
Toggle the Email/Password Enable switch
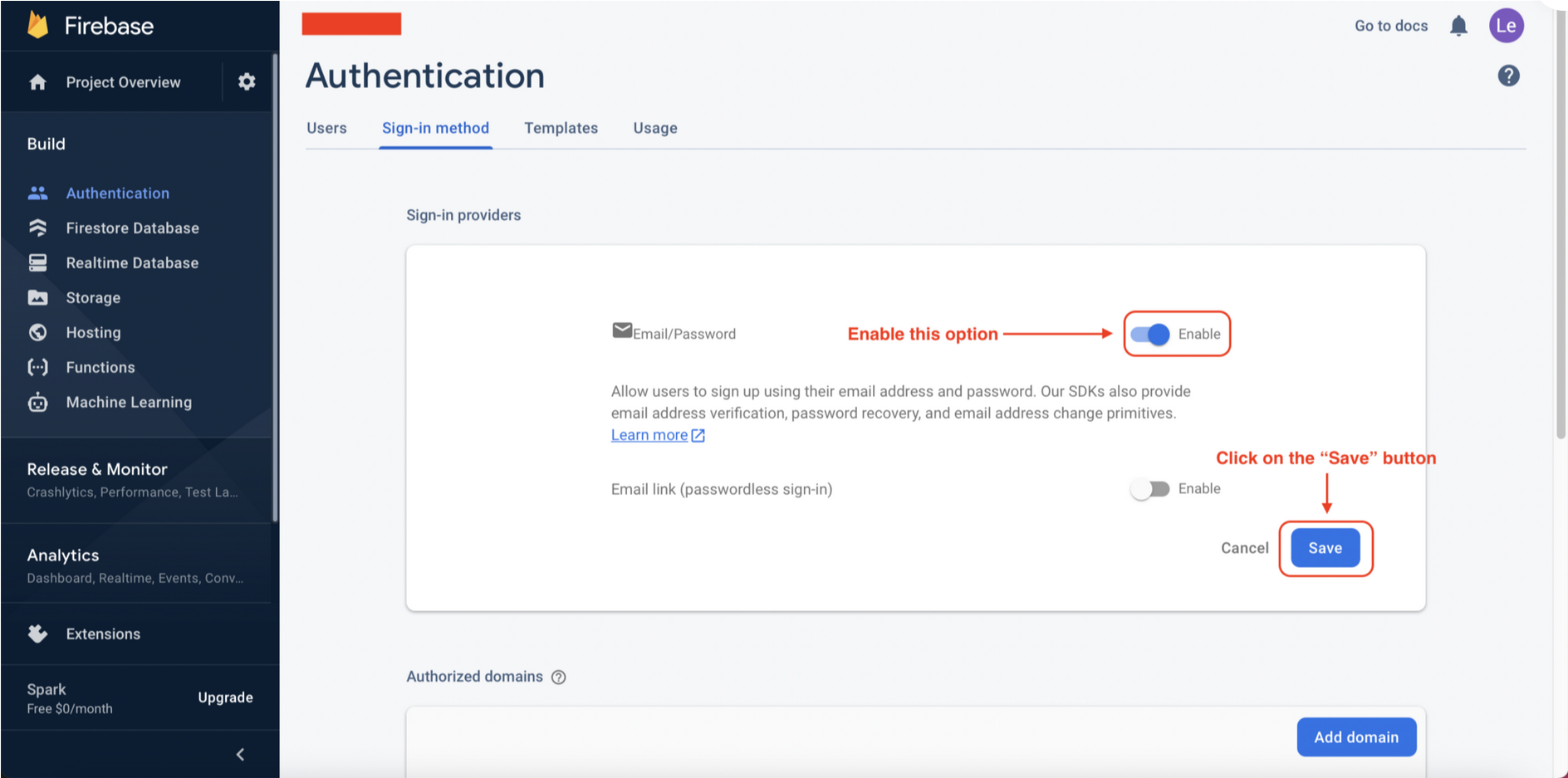[x=1150, y=334]
